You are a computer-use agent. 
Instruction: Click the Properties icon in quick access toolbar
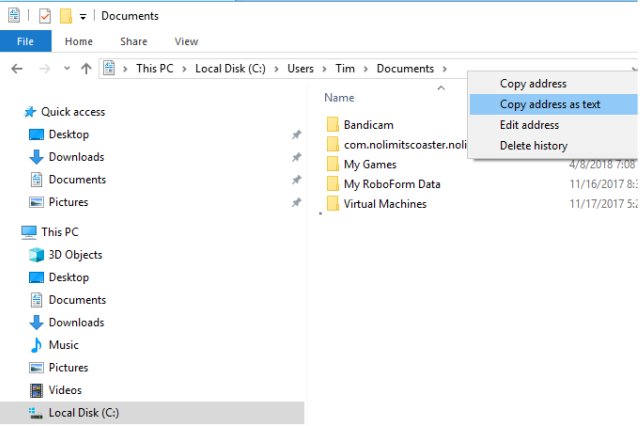click(45, 16)
